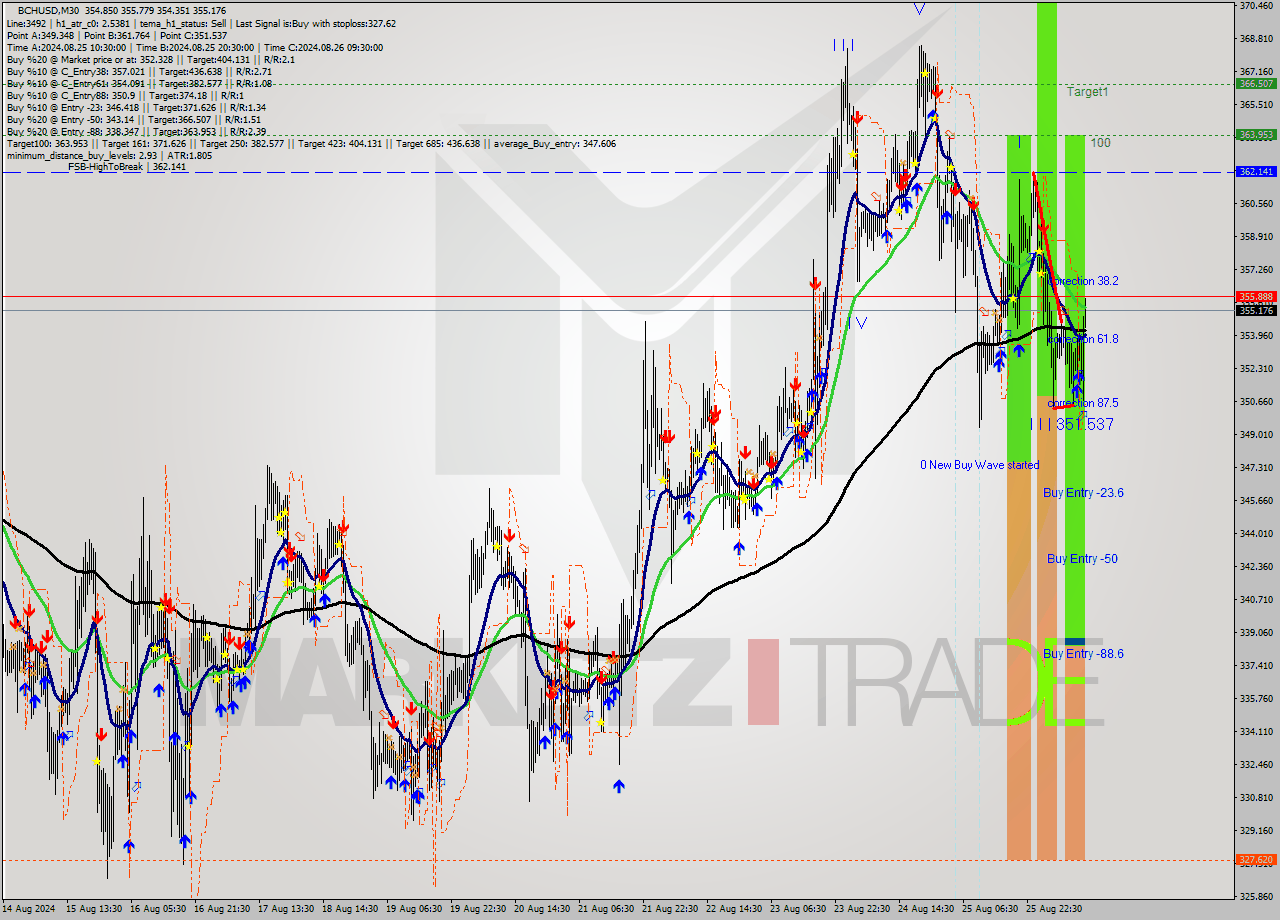The height and width of the screenshot is (920, 1280).
Task: Click the '100' level label beside green bar
Action: pyautogui.click(x=1100, y=143)
